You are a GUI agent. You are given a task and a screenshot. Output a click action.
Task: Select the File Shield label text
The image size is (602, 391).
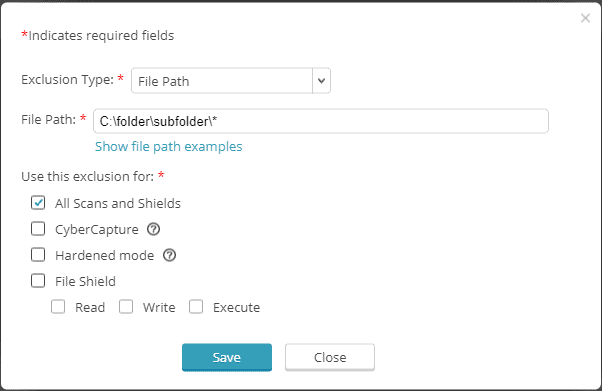click(x=85, y=282)
